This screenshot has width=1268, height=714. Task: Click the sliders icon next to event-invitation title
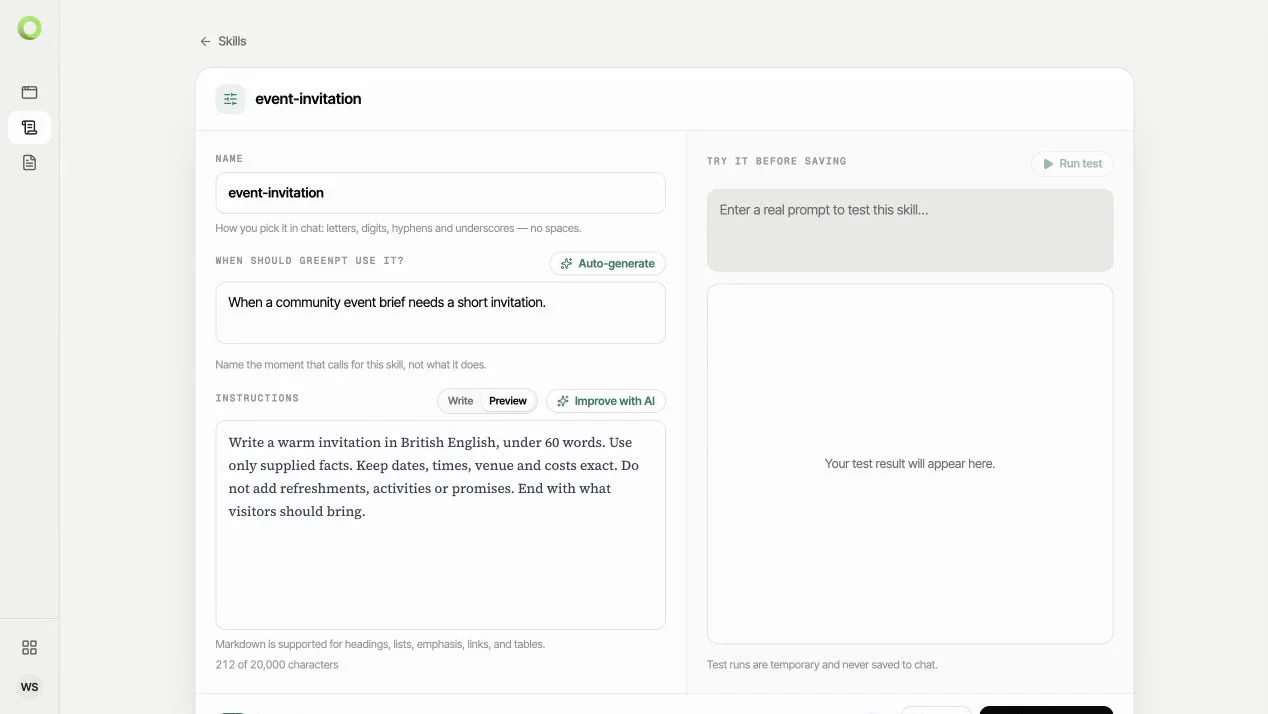[231, 99]
